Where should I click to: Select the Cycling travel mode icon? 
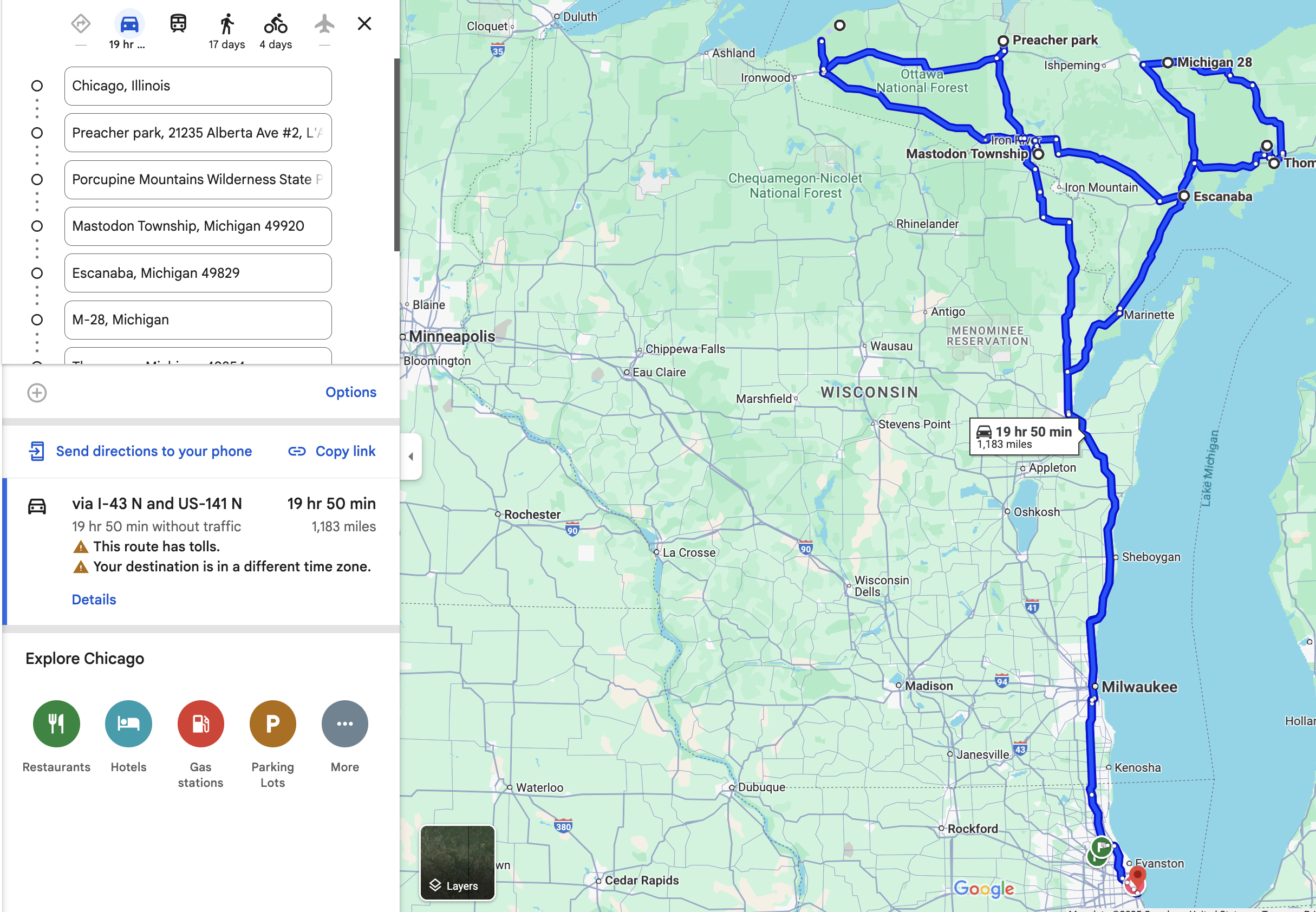[x=276, y=24]
